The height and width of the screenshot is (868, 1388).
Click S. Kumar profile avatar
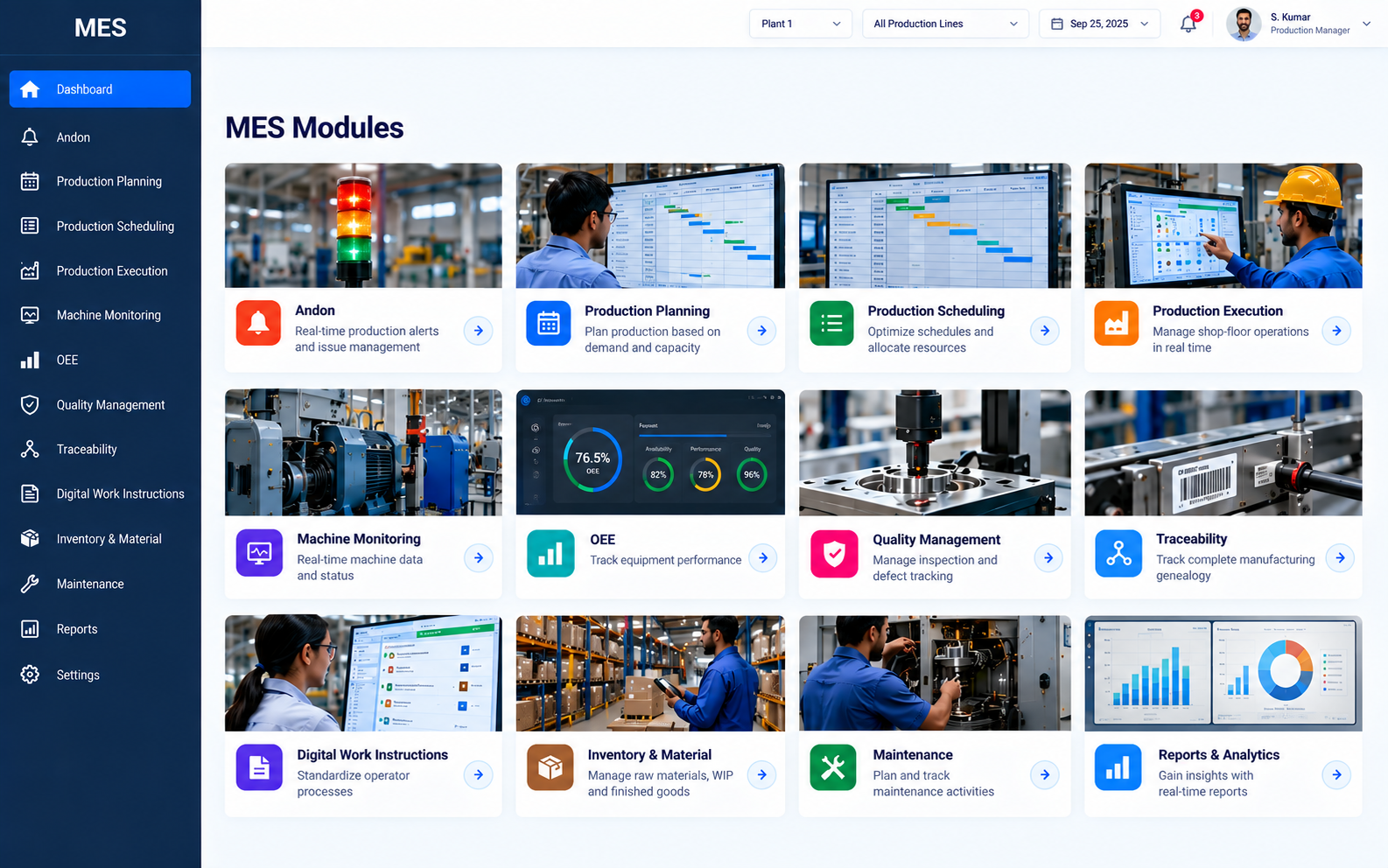[1244, 24]
